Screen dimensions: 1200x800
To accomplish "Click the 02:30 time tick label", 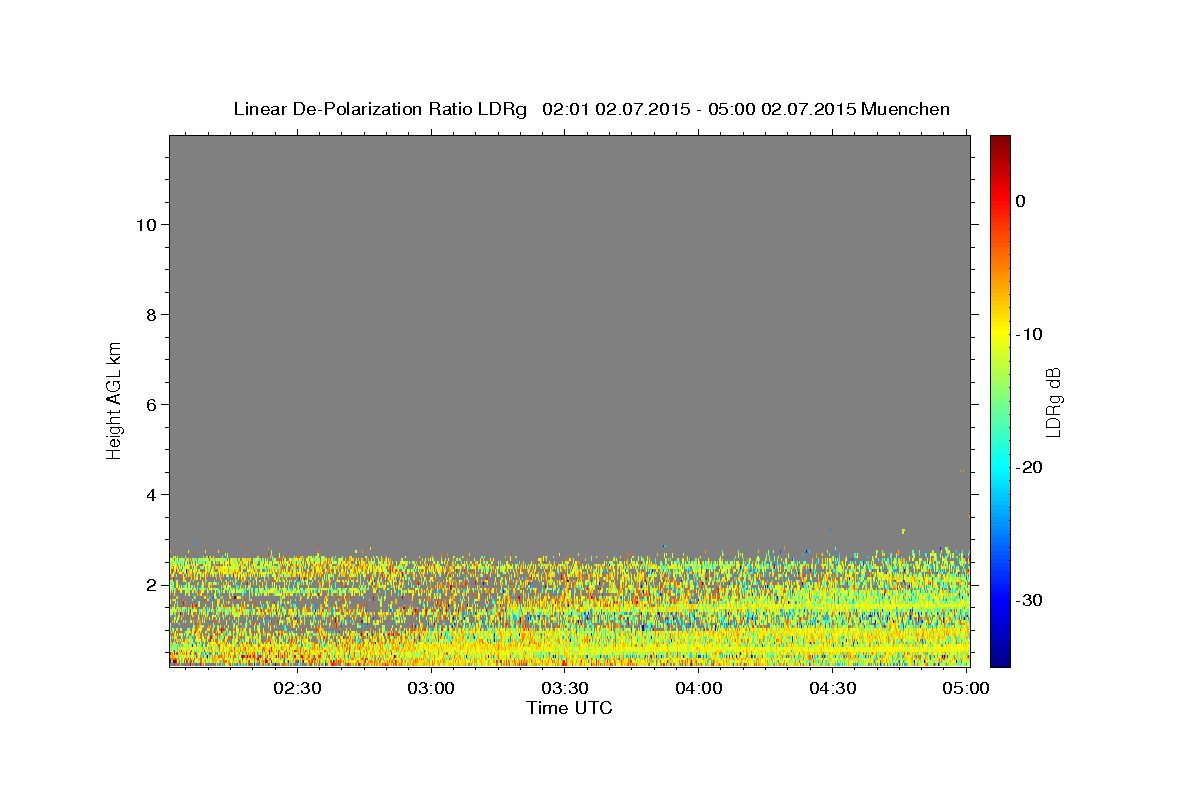I will click(x=297, y=688).
